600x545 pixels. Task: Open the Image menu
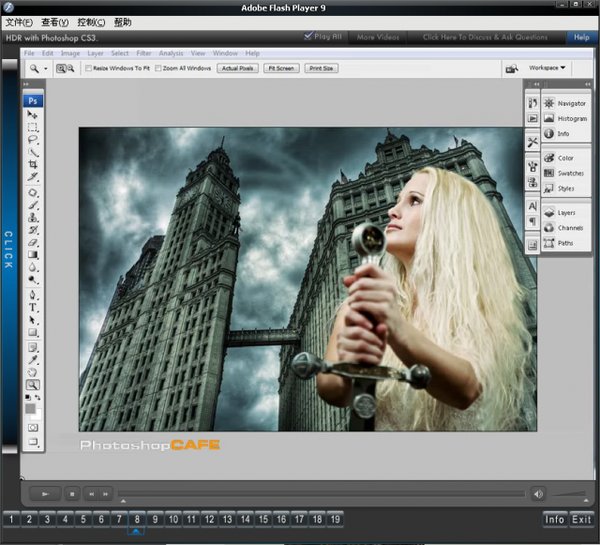pyautogui.click(x=70, y=52)
